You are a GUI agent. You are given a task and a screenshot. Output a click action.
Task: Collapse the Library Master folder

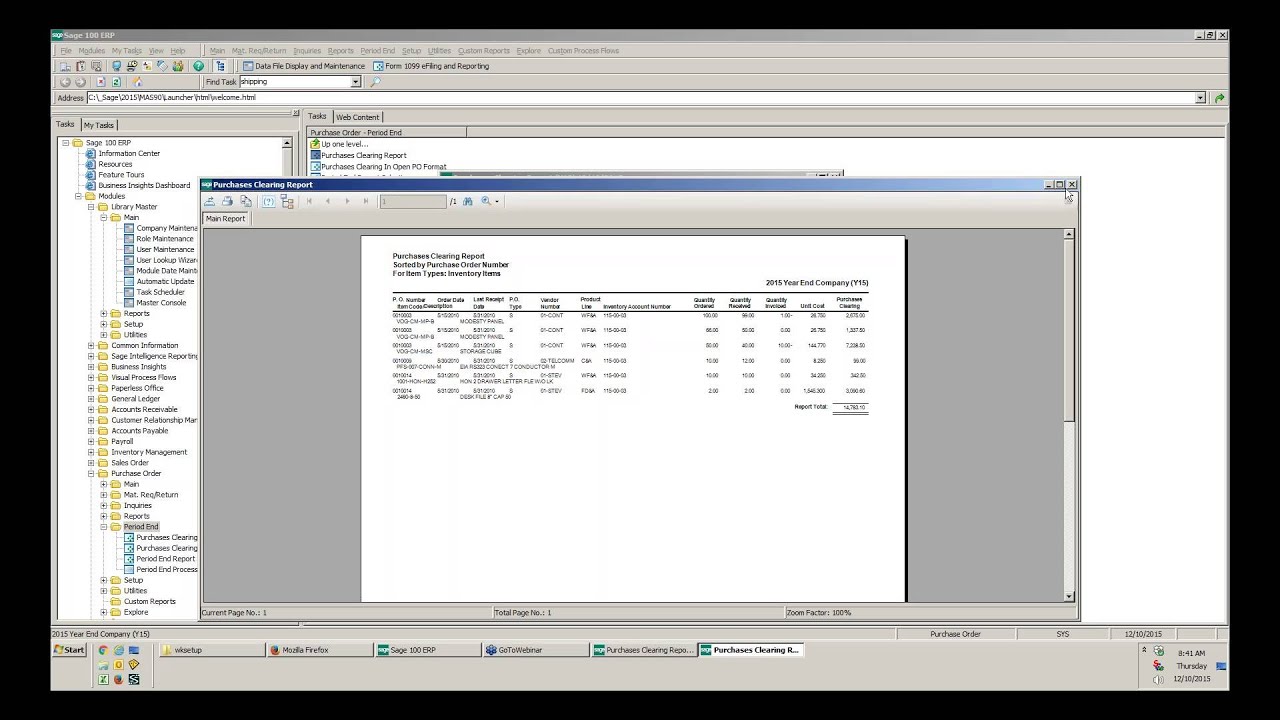tap(91, 207)
